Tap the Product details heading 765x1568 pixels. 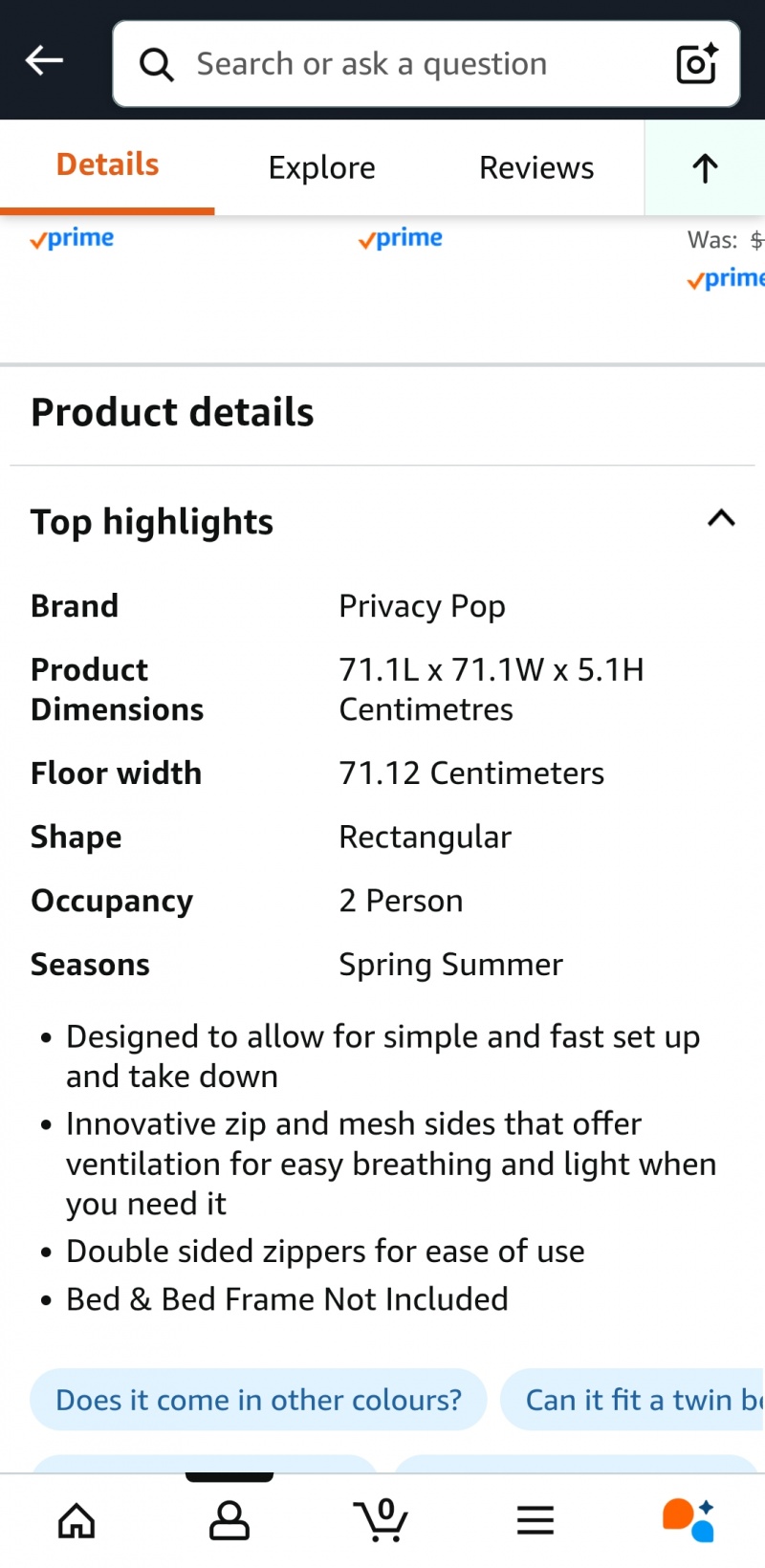coord(172,413)
